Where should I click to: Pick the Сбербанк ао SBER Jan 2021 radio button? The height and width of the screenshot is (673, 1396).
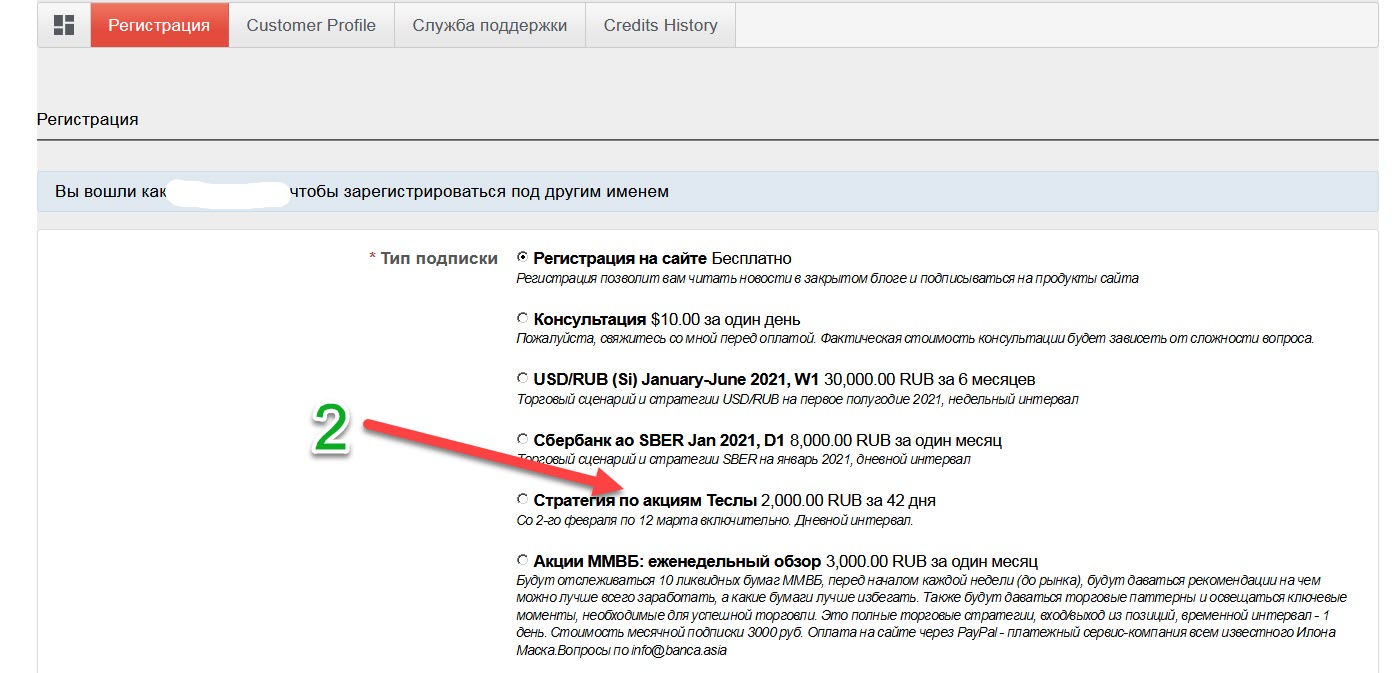point(522,439)
